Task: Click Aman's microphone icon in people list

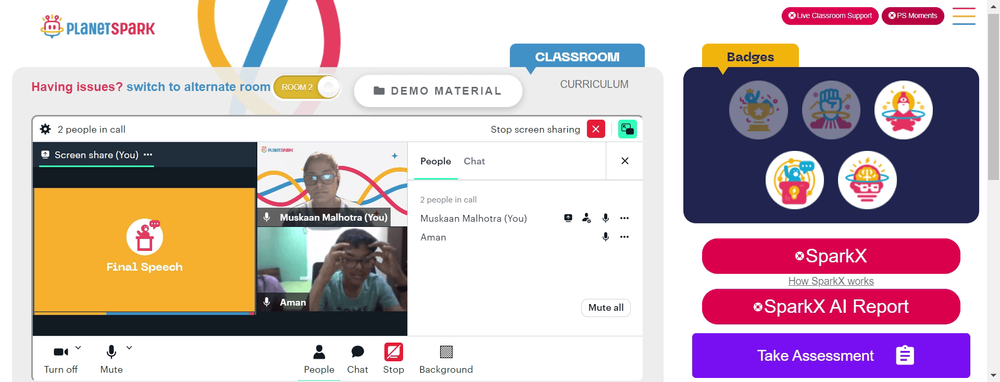Action: 605,237
